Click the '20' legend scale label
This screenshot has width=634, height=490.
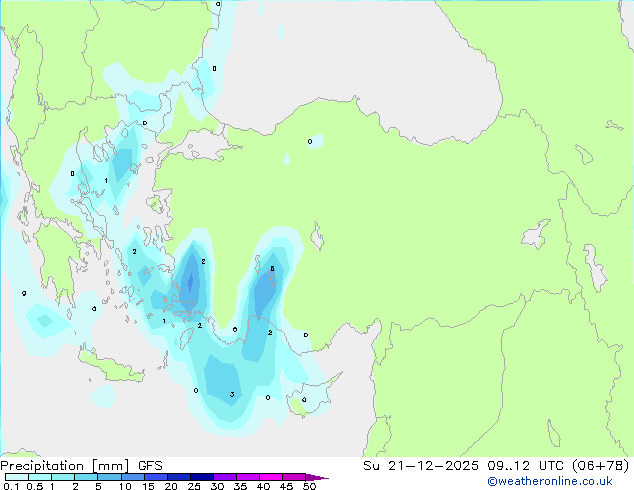point(171,486)
